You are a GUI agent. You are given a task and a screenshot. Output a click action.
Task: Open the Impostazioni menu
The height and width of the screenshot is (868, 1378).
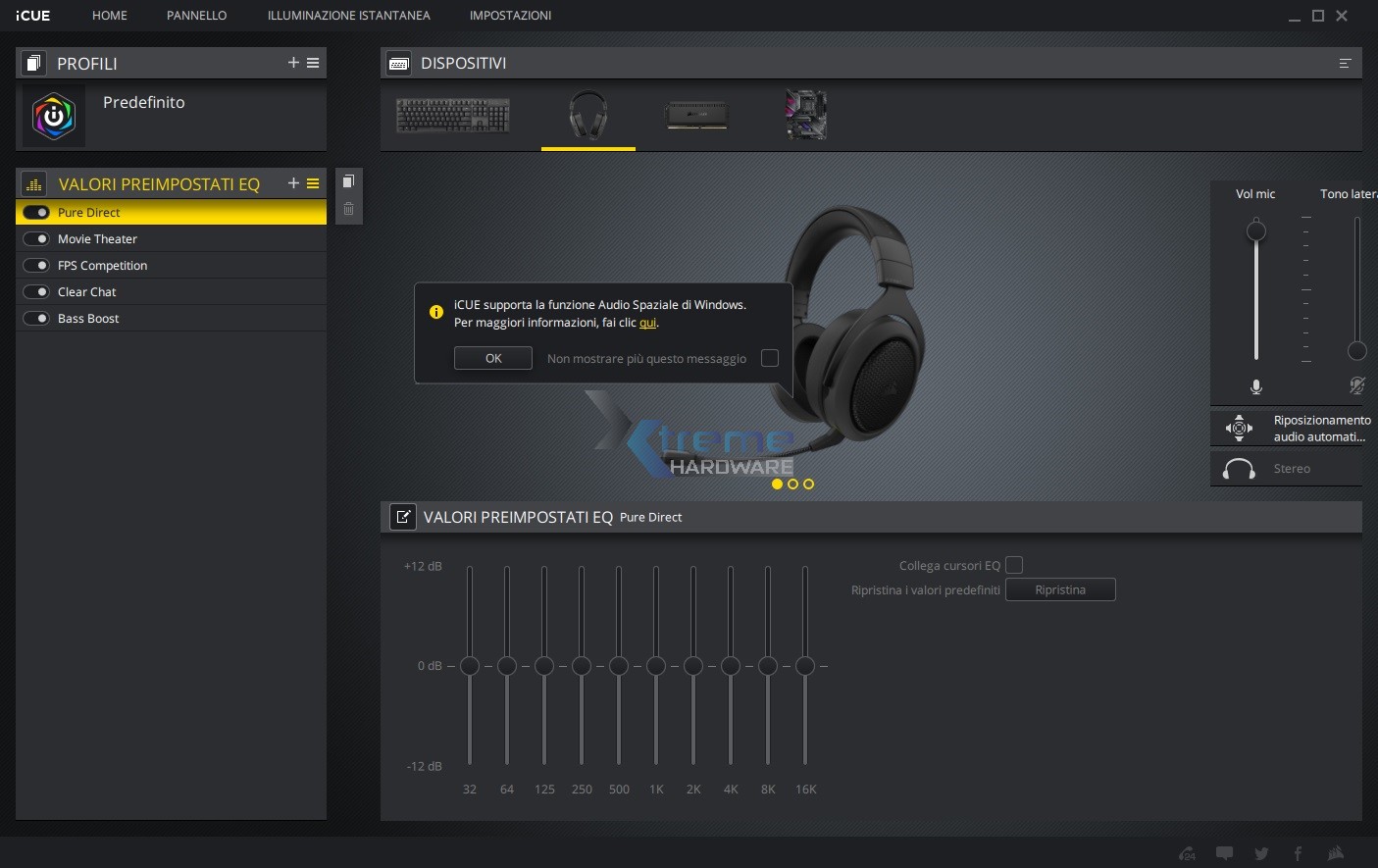(511, 15)
